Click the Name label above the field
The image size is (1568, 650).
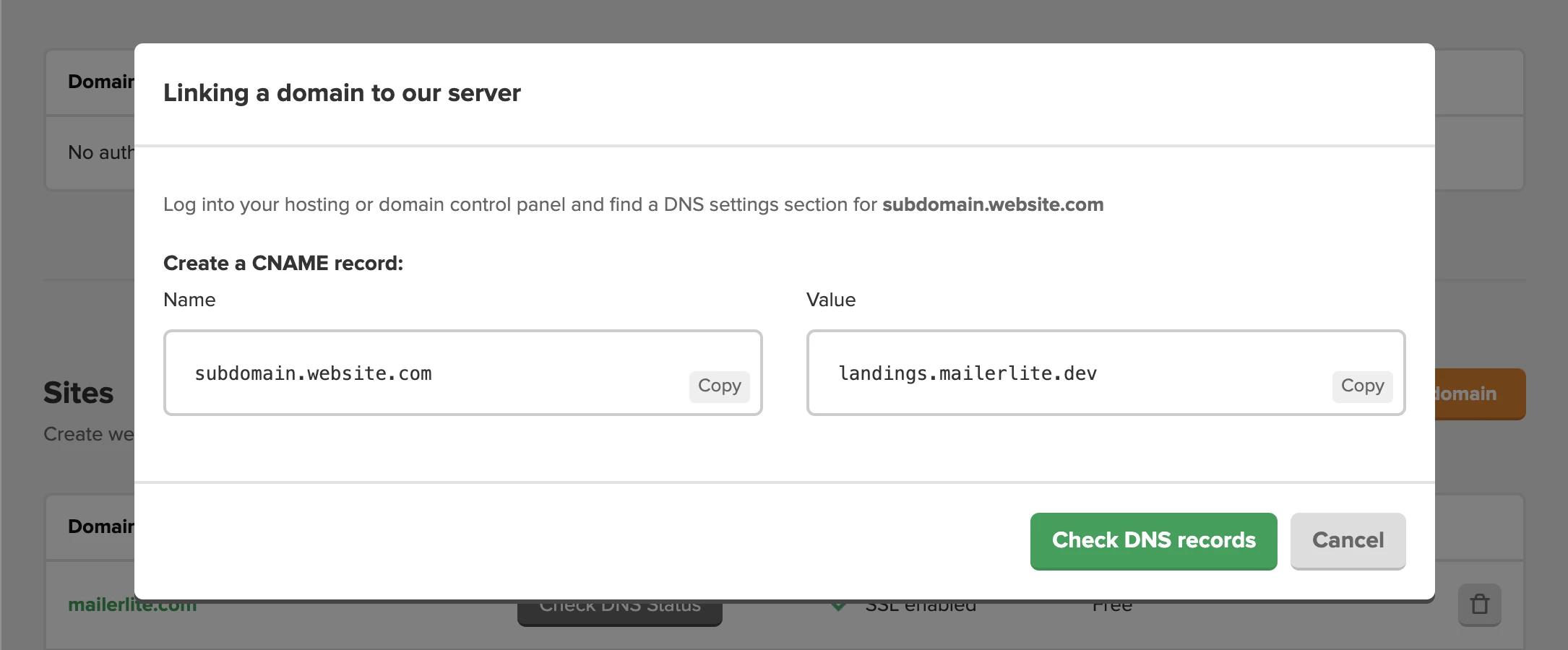point(189,300)
